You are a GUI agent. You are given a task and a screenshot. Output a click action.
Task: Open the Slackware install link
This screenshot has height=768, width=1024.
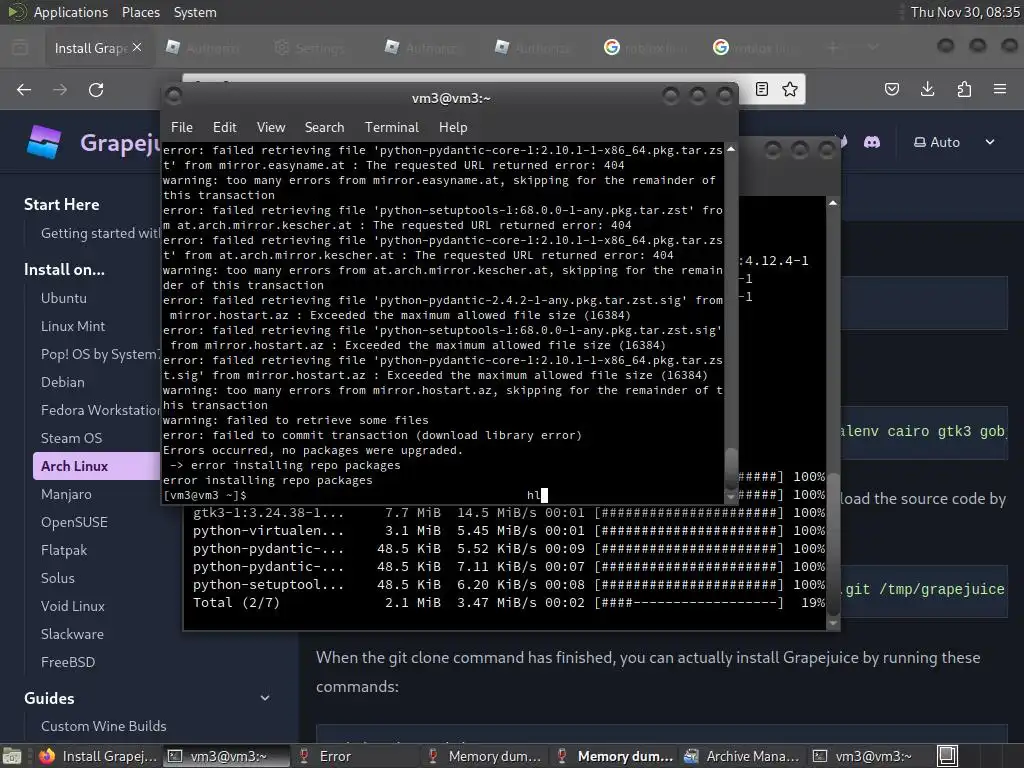point(72,635)
